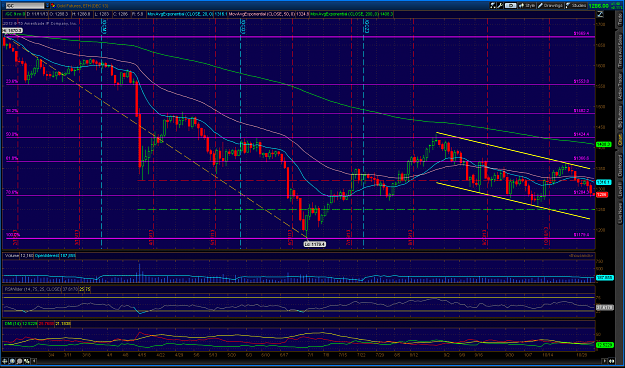Click the 61.8% Fibonacci level label
Screen dimensions: 625x368
pos(12,158)
